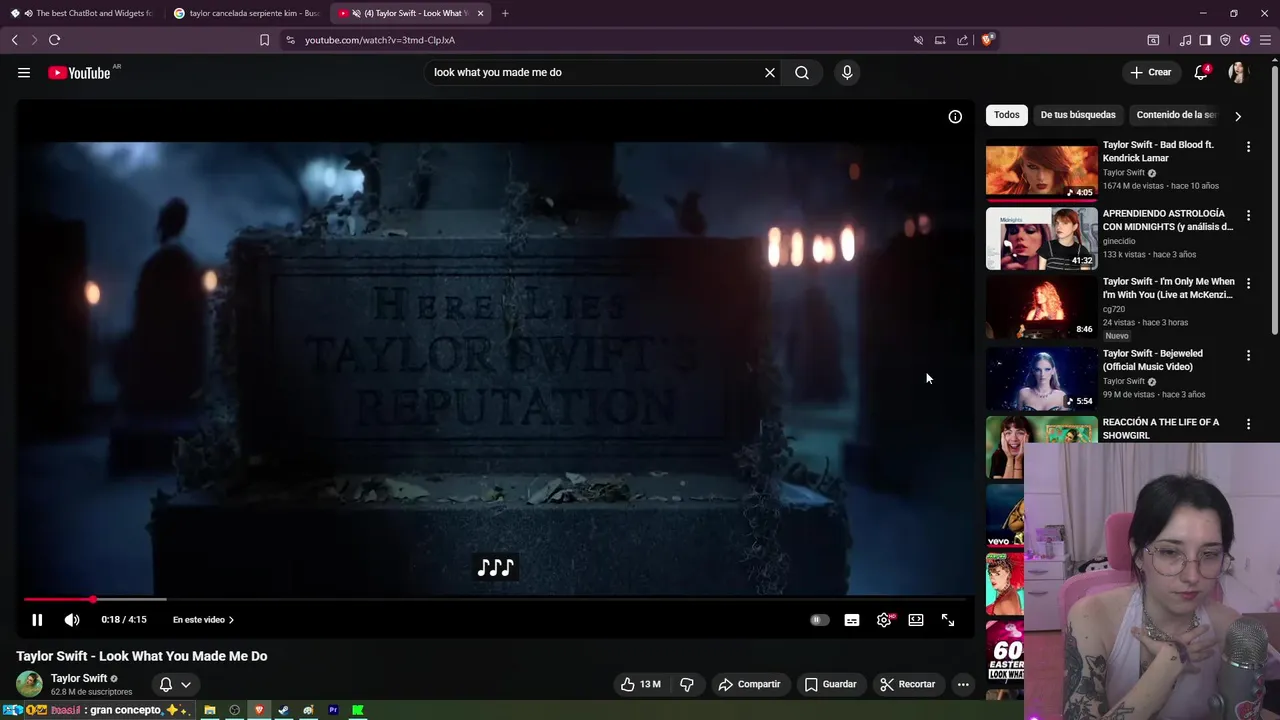Open options for I'm Only Me video
Viewport: 1280px width, 720px height.
point(1248,283)
